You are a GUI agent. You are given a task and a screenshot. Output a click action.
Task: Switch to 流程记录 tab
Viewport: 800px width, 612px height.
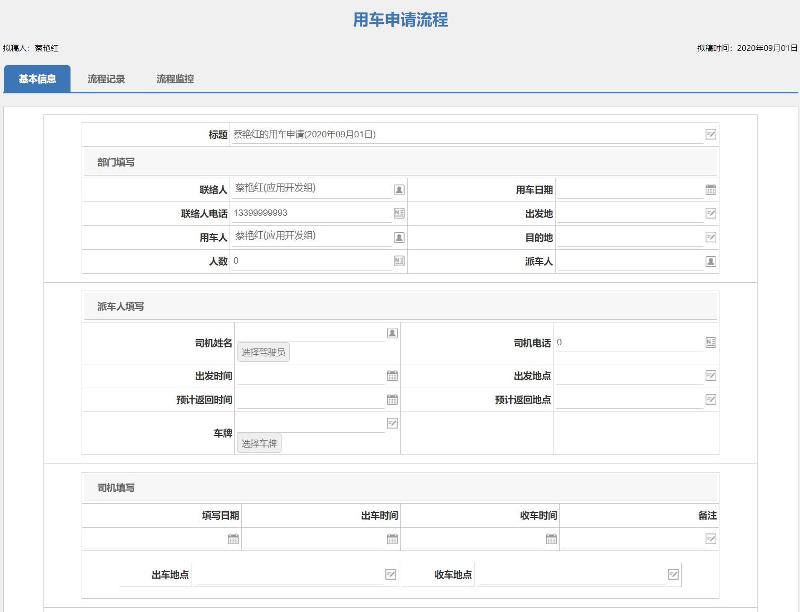pyautogui.click(x=106, y=79)
